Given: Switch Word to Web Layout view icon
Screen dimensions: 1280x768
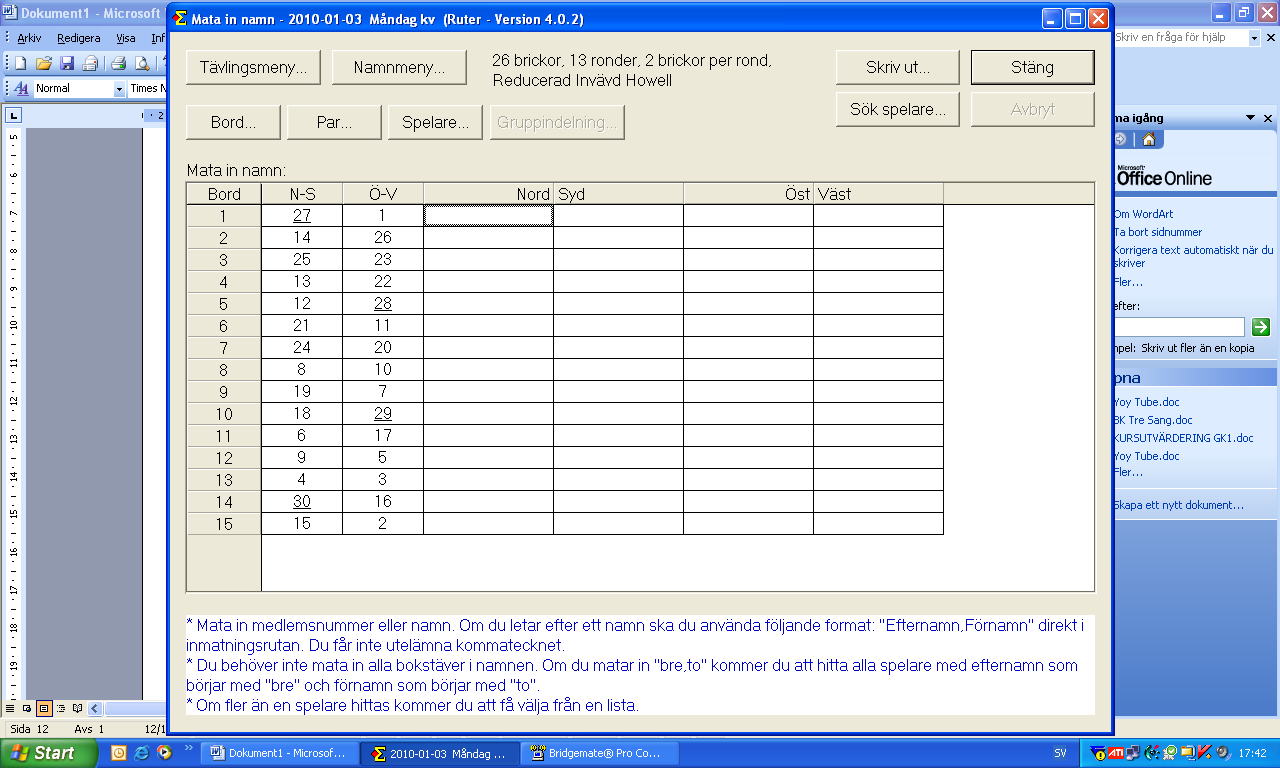Looking at the screenshot, I should coord(27,708).
